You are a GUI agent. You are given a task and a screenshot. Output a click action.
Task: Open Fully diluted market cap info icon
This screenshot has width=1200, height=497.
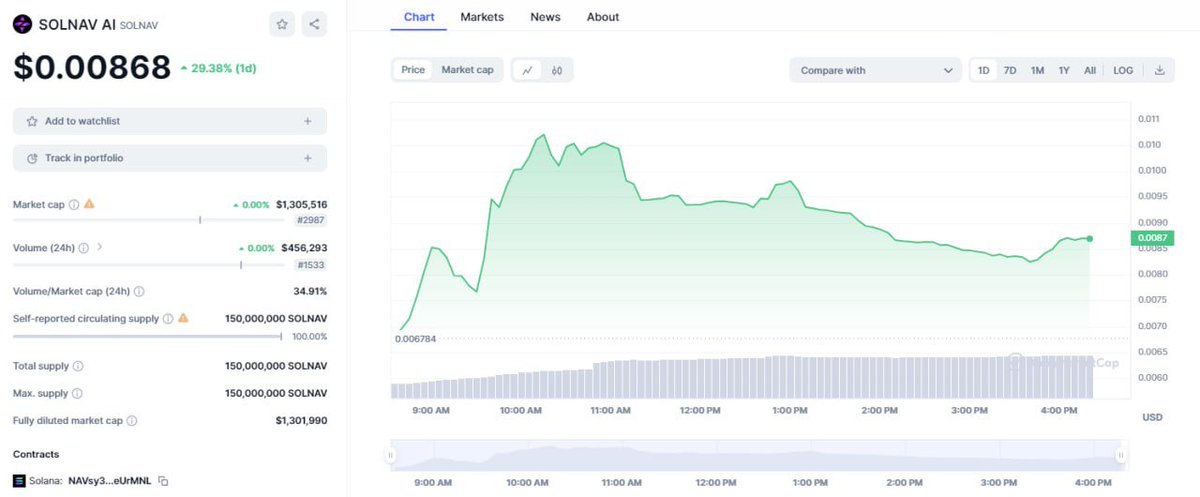[131, 421]
